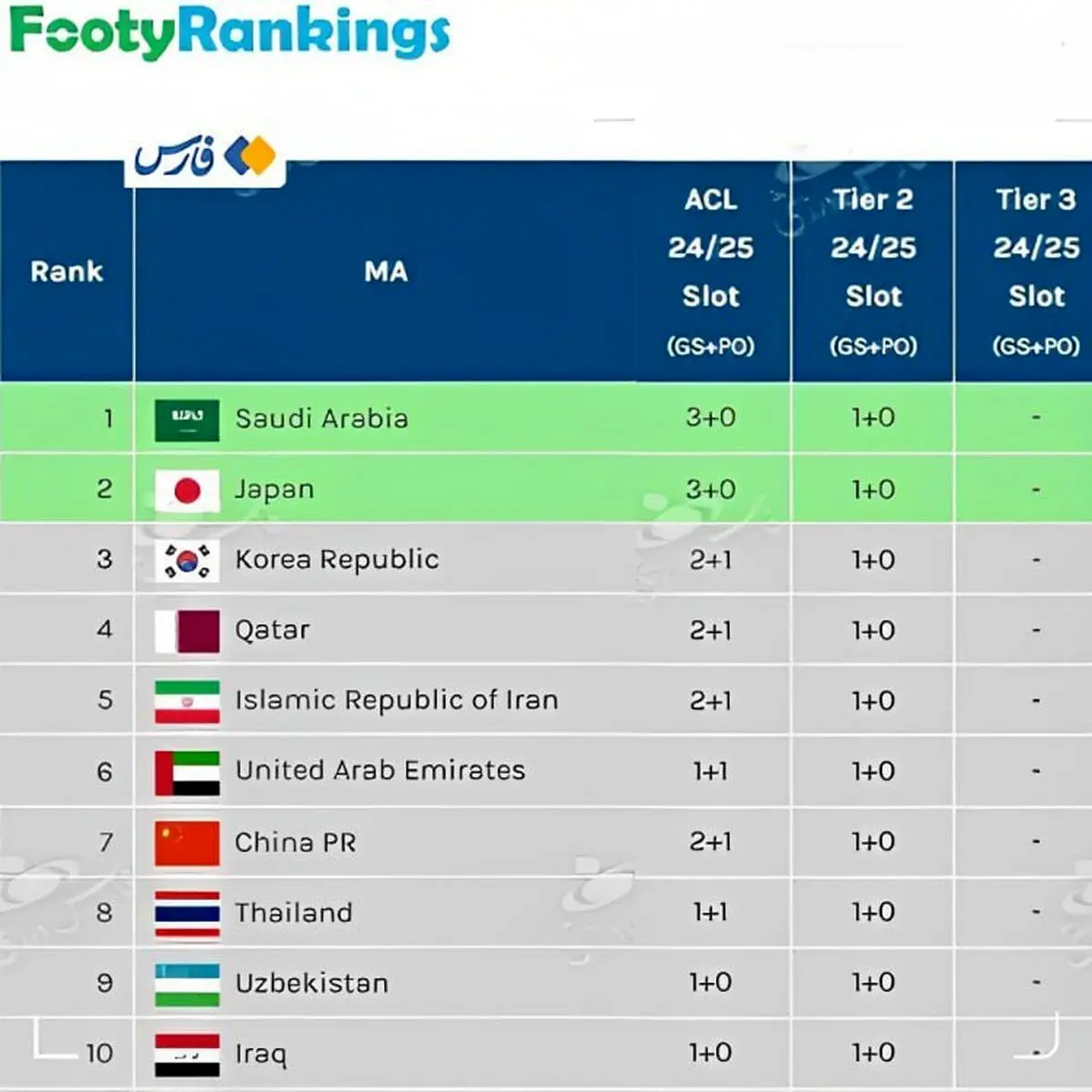Select the Korea Republic flag icon
This screenshot has width=1092, height=1092.
click(x=187, y=561)
